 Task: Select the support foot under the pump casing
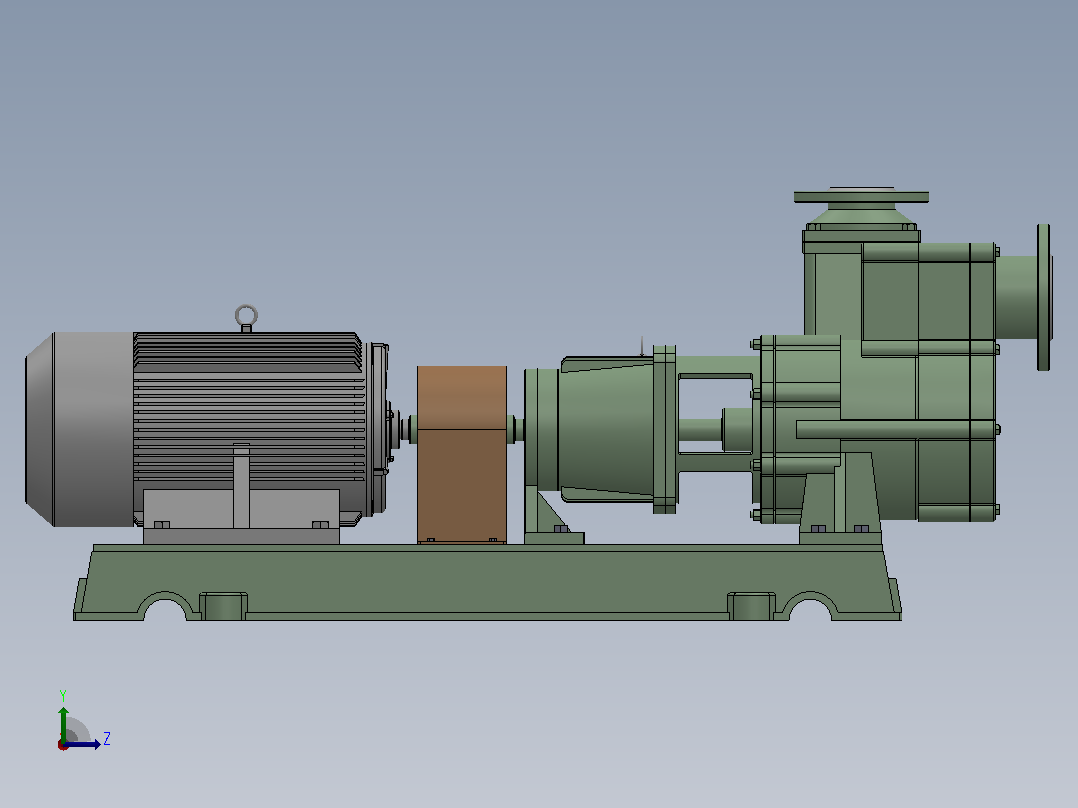point(841,497)
